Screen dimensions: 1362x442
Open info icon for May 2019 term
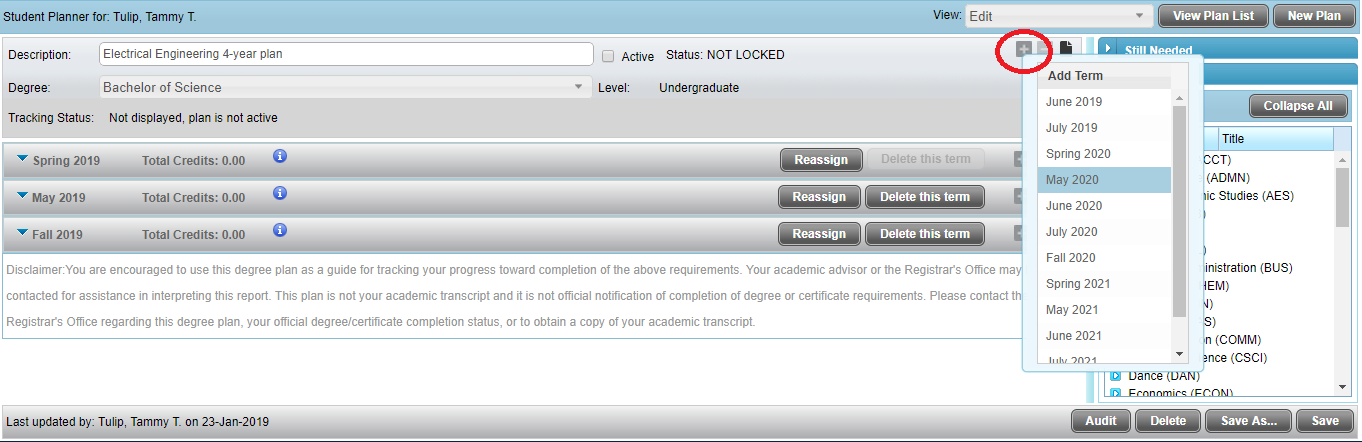click(280, 194)
